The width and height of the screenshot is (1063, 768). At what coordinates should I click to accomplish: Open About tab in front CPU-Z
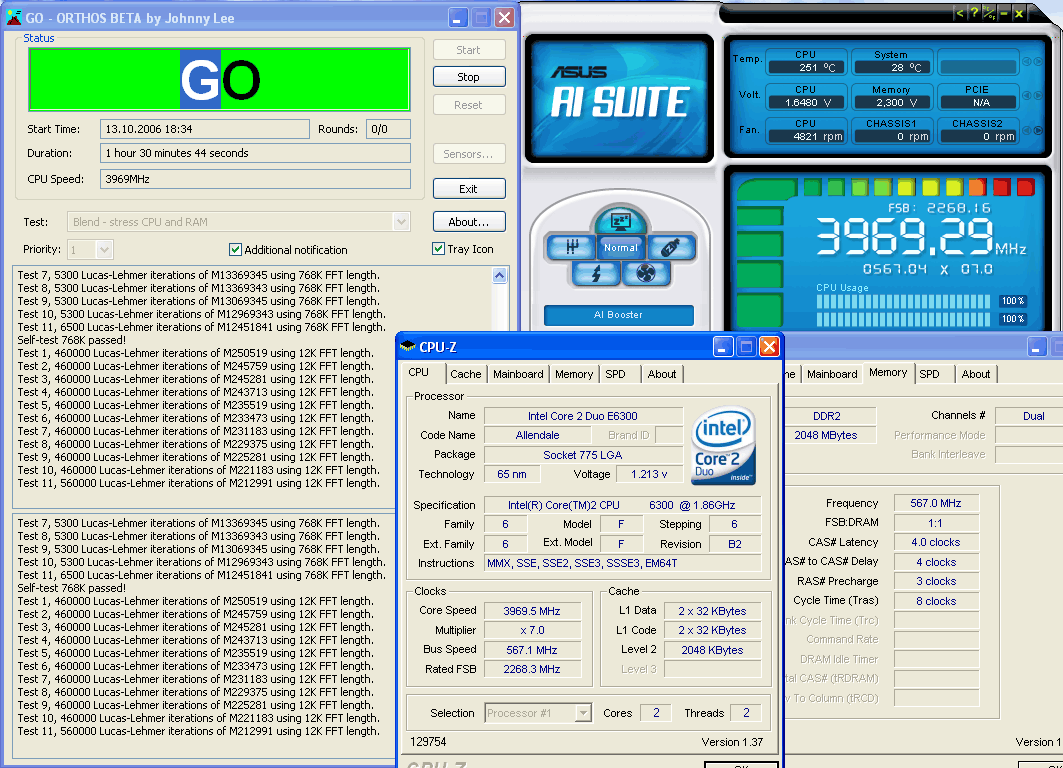662,374
